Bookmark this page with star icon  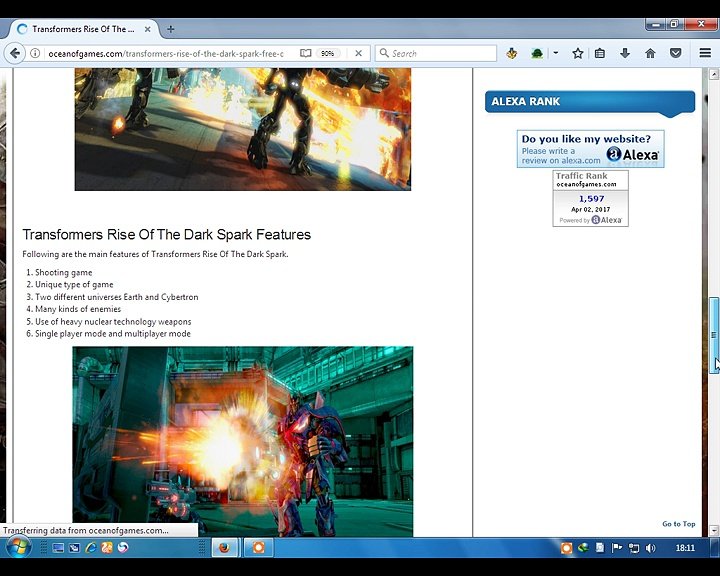coord(577,53)
